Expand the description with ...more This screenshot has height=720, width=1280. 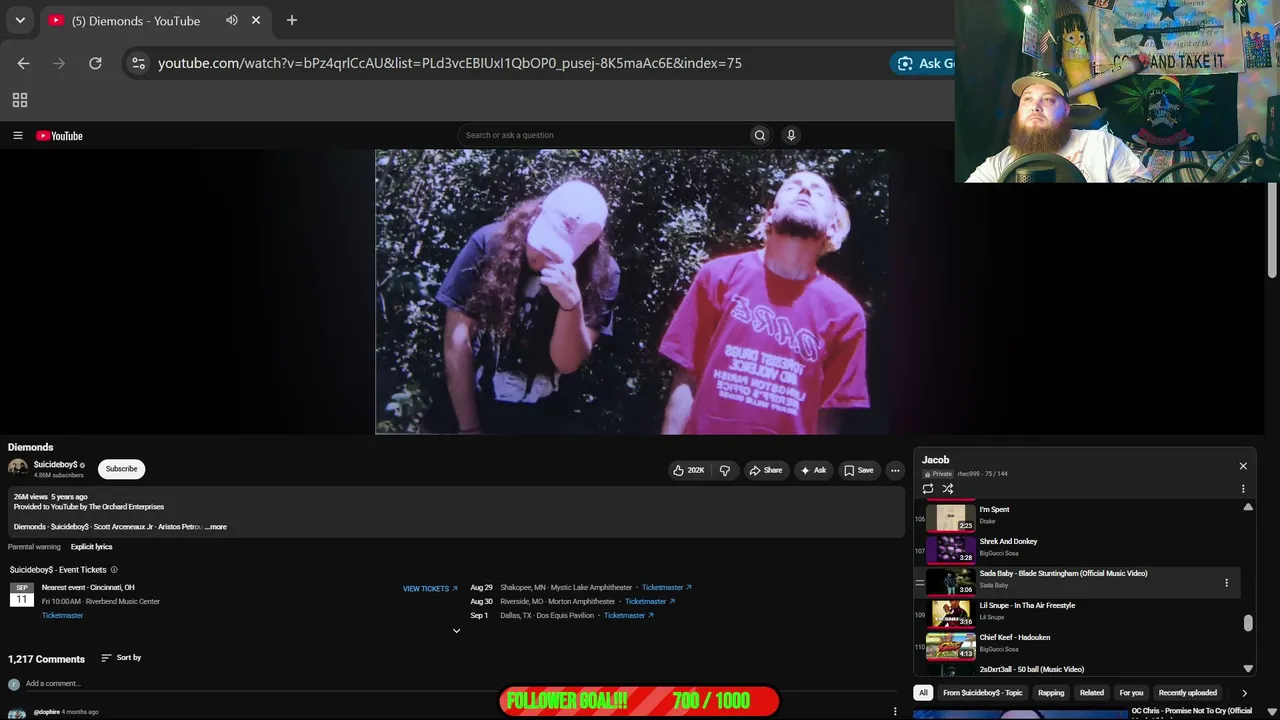tap(216, 527)
